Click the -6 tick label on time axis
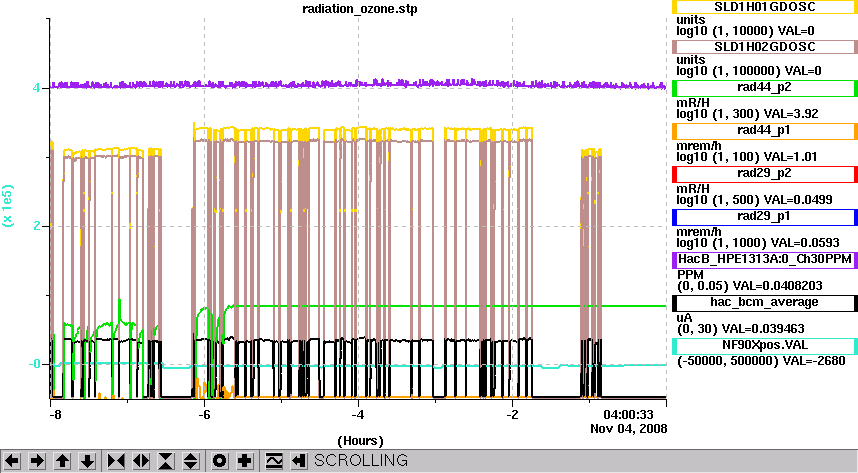Viewport: 858px width, 473px height. 204,414
